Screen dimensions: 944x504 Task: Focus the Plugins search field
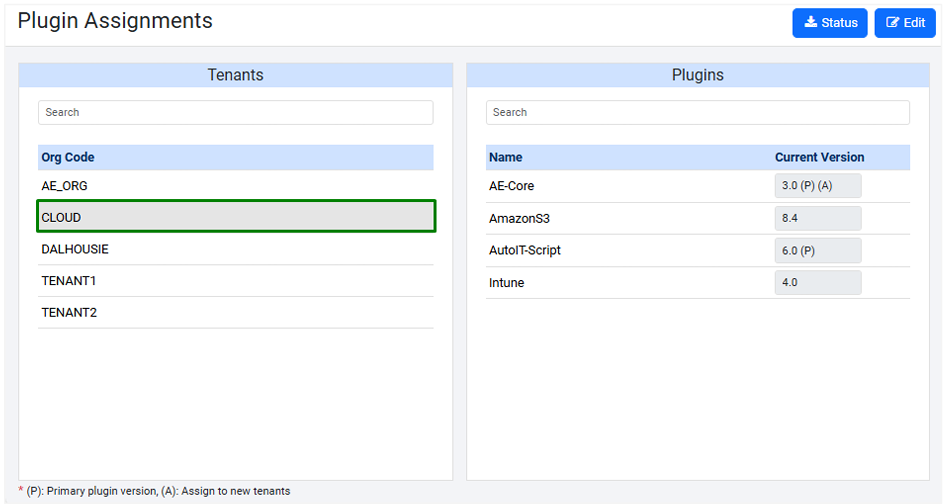pos(698,113)
